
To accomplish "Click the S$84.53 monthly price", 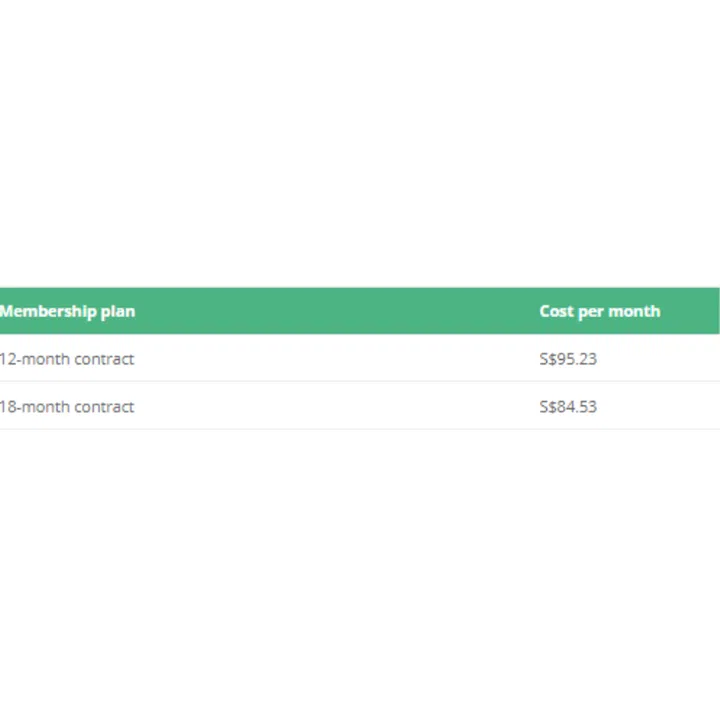I will (x=568, y=407).
